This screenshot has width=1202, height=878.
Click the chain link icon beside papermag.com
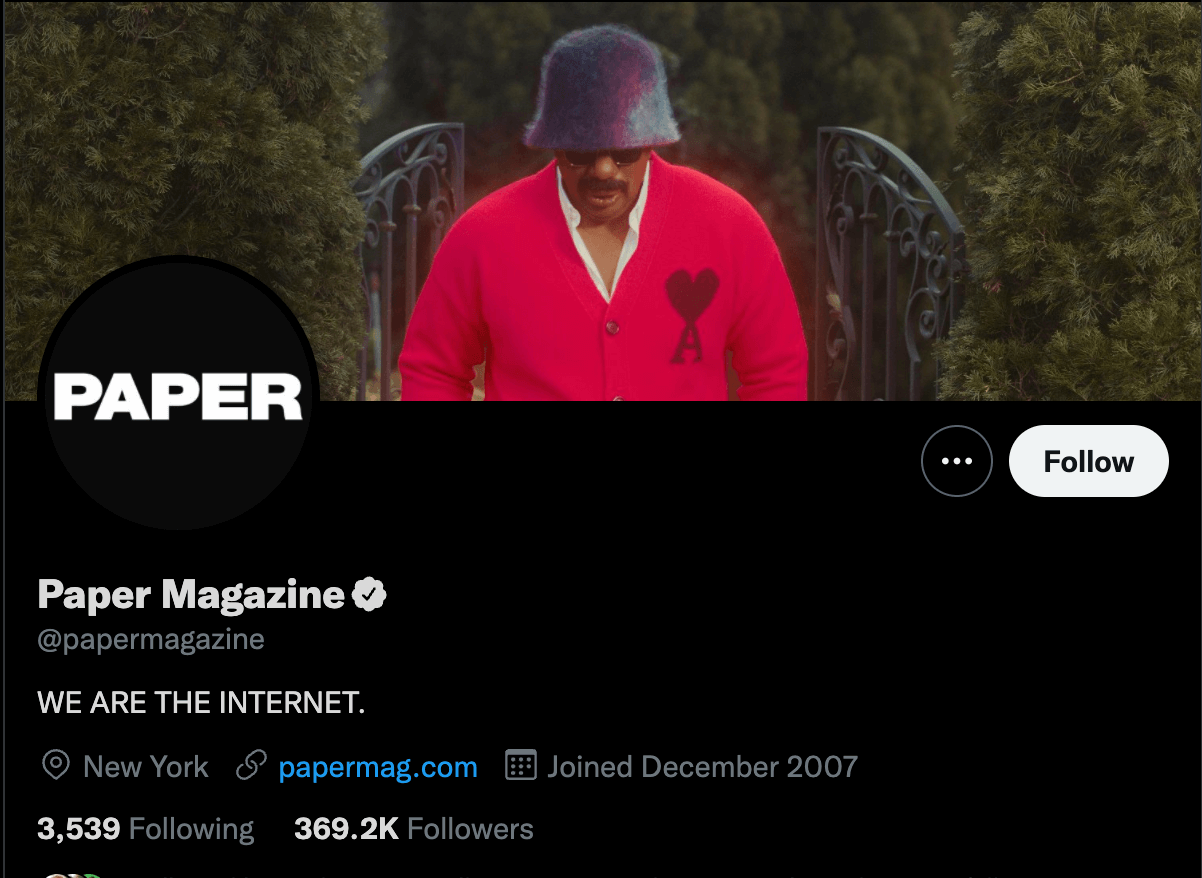click(250, 766)
